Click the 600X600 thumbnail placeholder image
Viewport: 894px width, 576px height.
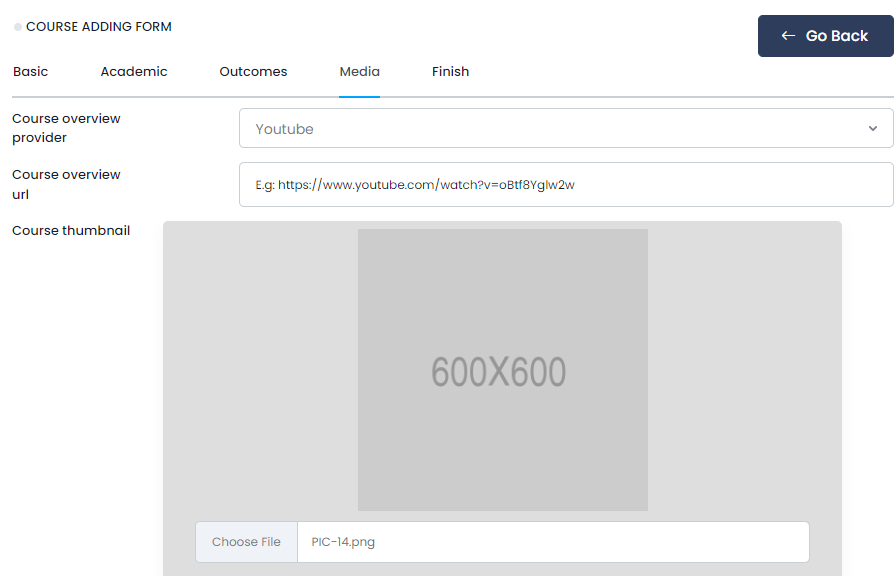pos(502,370)
